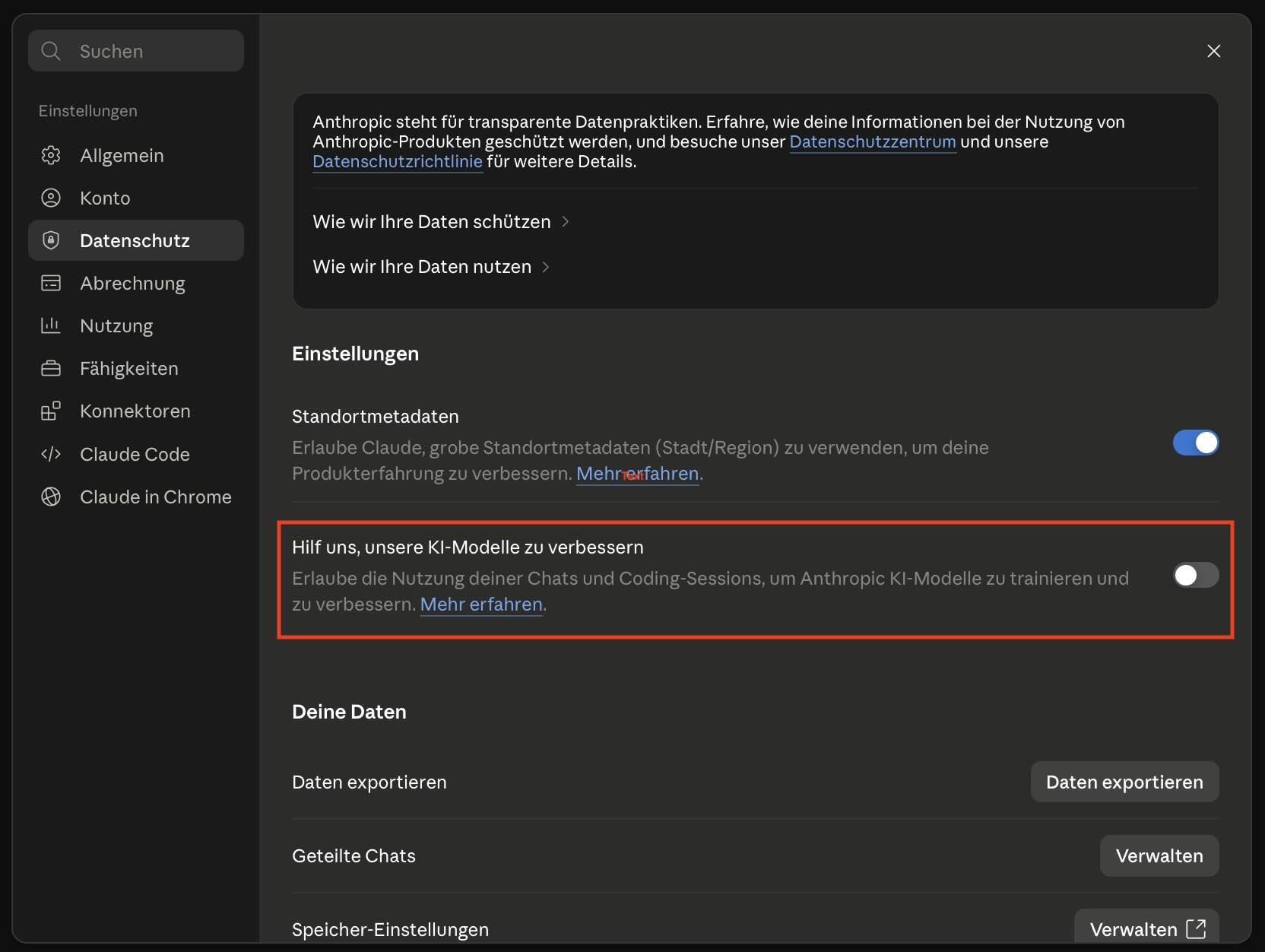This screenshot has width=1265, height=952.
Task: Click the Fähigkeiten briefcase icon
Action: [51, 368]
